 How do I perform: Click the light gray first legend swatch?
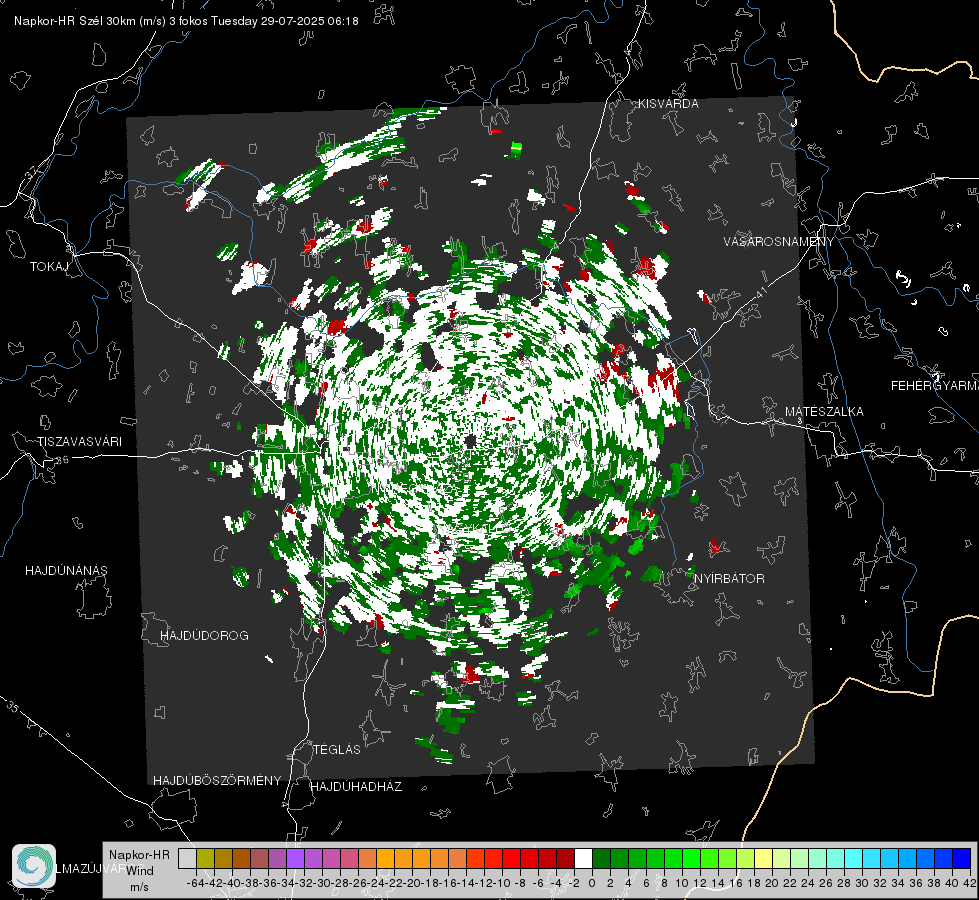click(187, 858)
